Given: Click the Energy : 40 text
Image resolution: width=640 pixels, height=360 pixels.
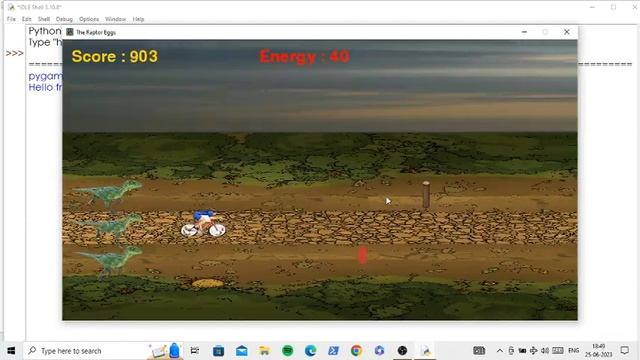Looking at the screenshot, I should (304, 56).
